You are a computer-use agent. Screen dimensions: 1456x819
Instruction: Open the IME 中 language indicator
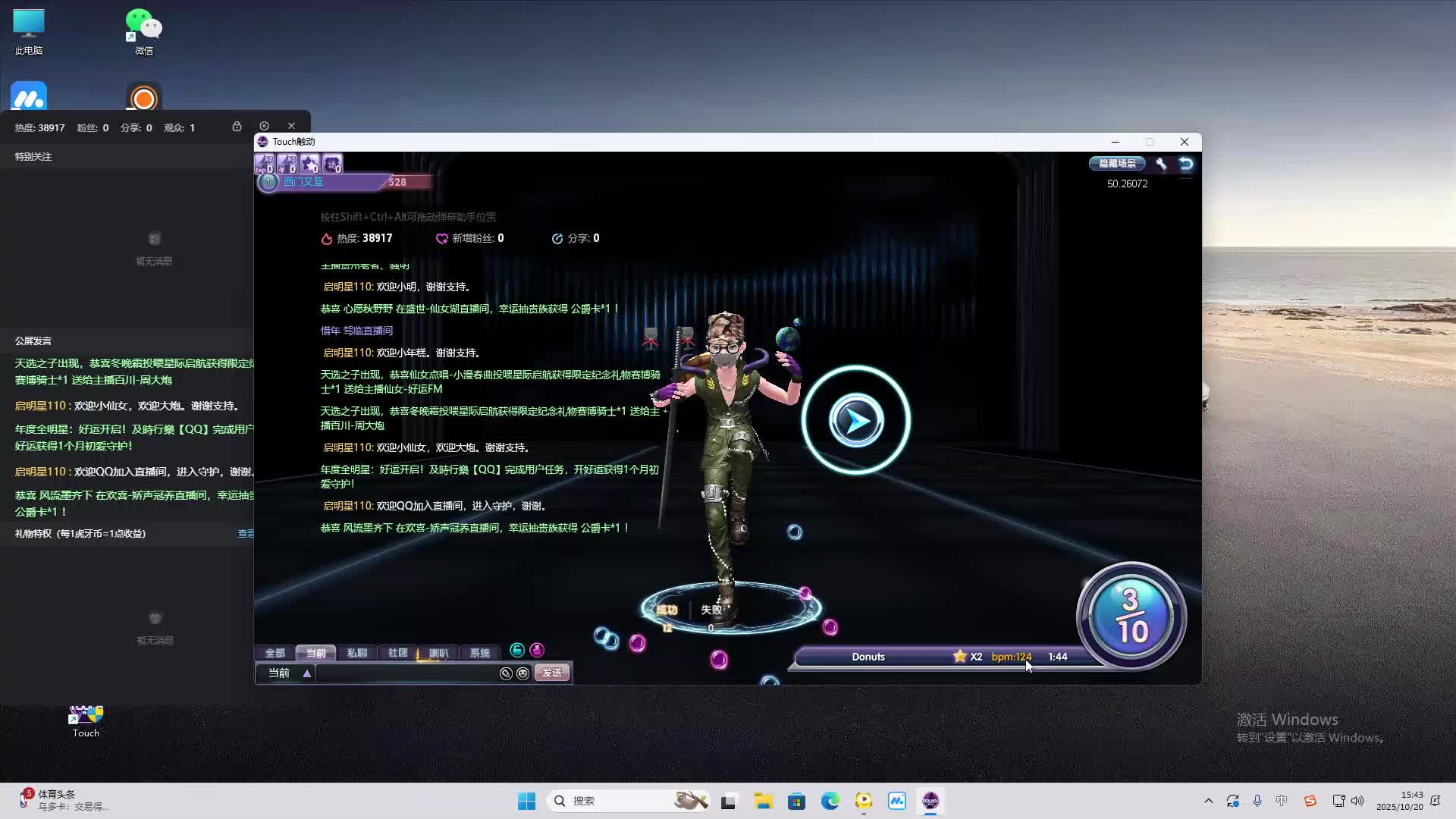1282,801
